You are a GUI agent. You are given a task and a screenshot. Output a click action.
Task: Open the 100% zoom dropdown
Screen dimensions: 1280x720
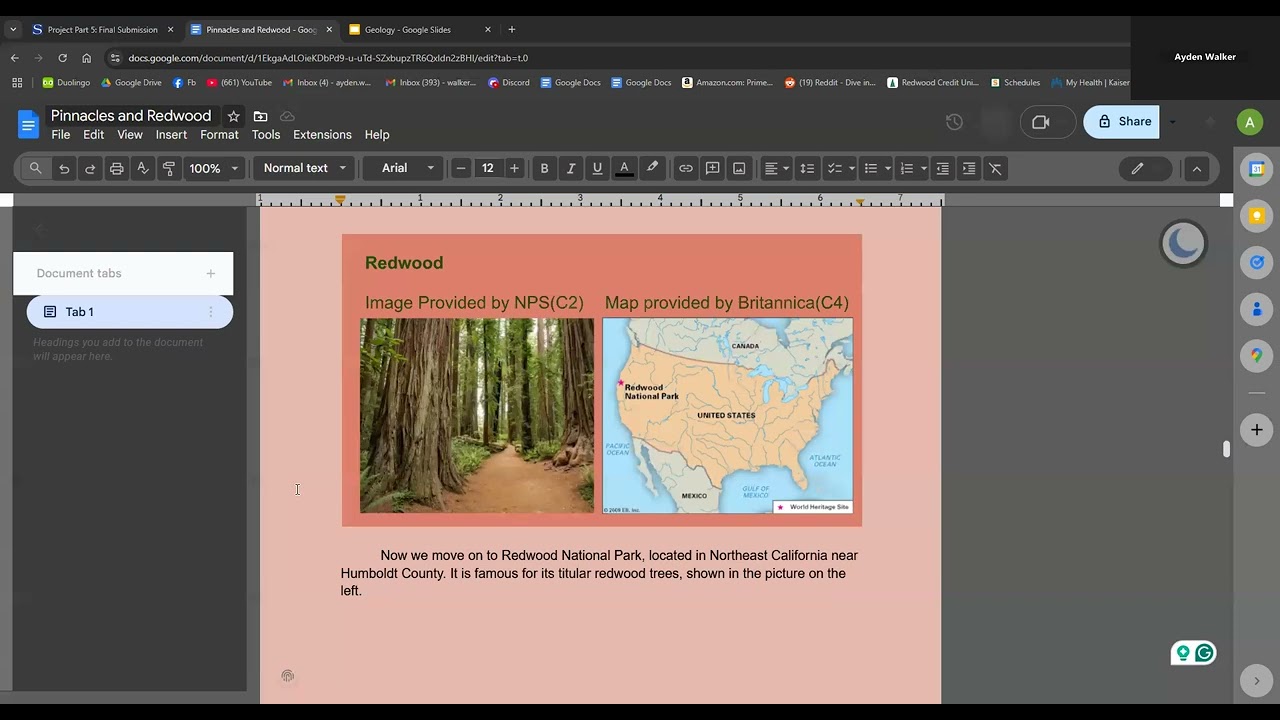[x=214, y=168]
